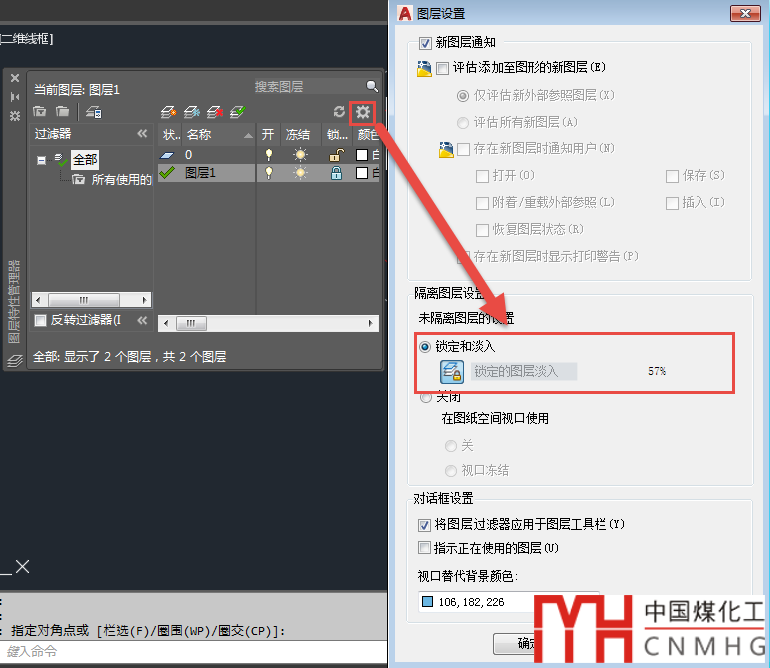The image size is (770, 668).
Task: Click the new group filter icon
Action: tap(62, 111)
